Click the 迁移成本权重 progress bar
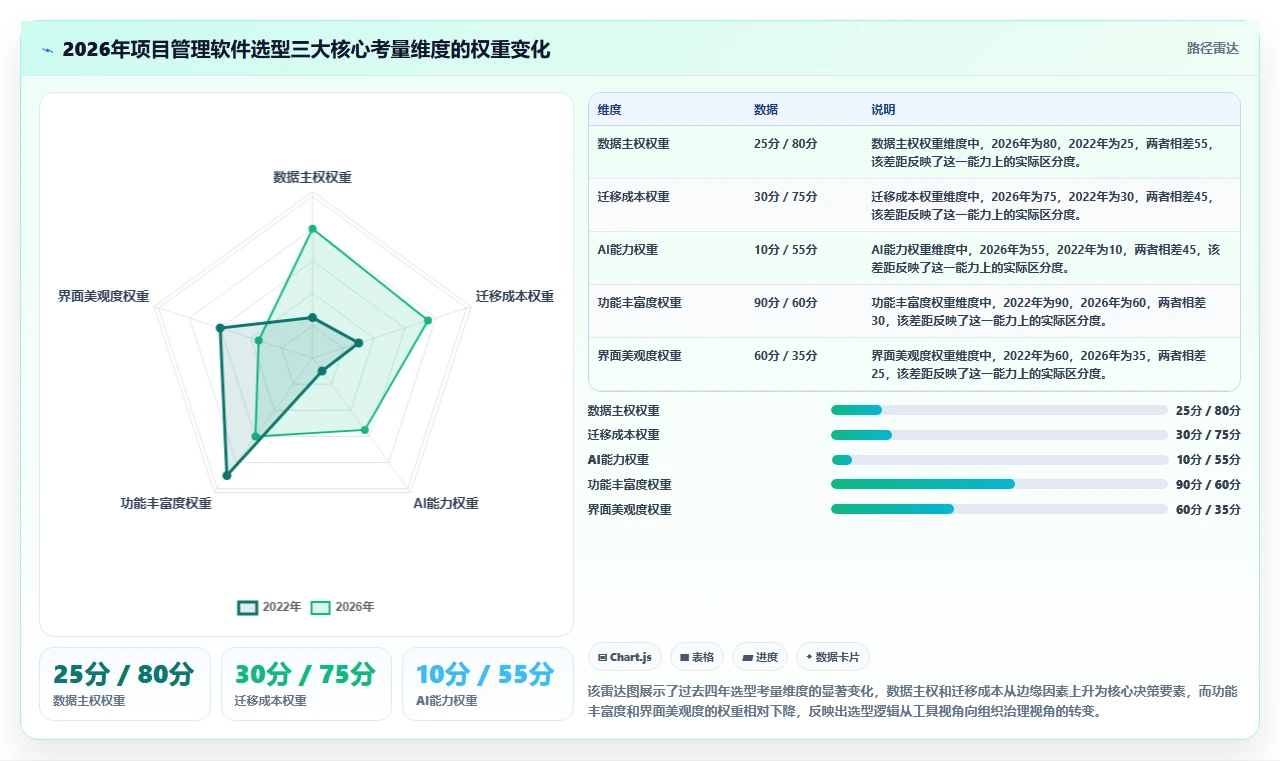This screenshot has width=1280, height=761. (x=999, y=435)
